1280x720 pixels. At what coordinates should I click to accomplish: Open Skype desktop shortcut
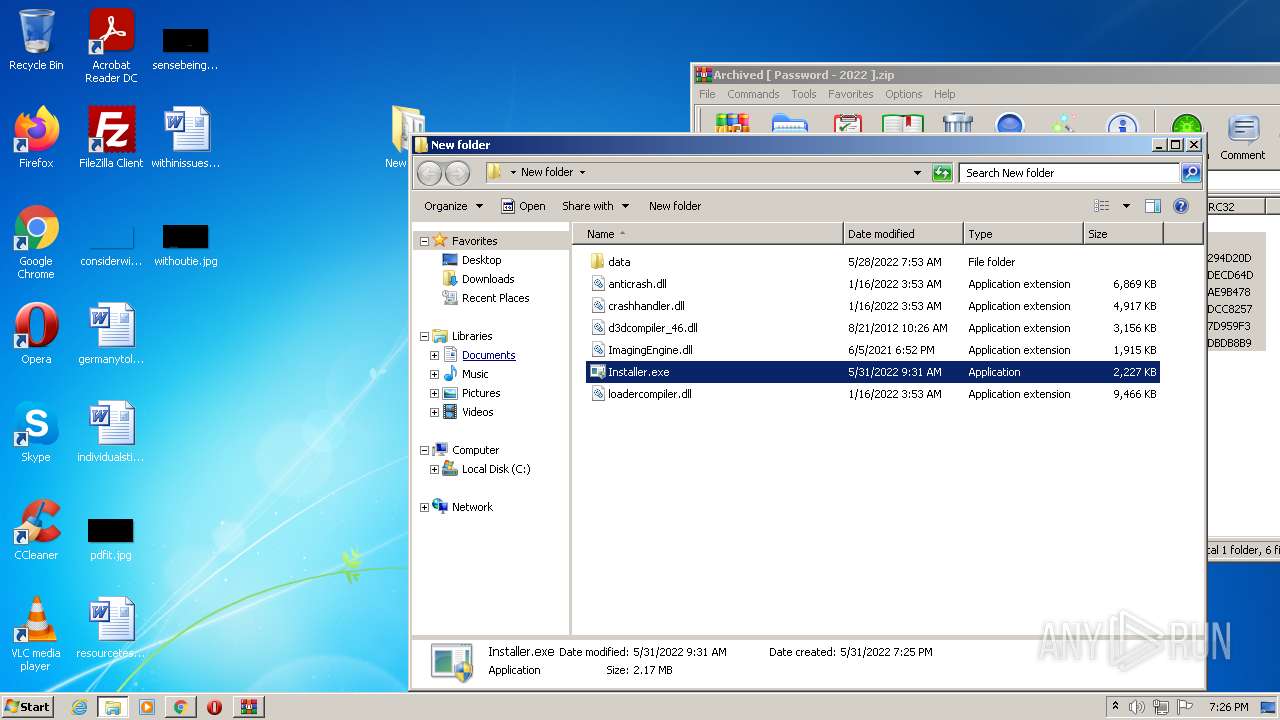[x=36, y=432]
